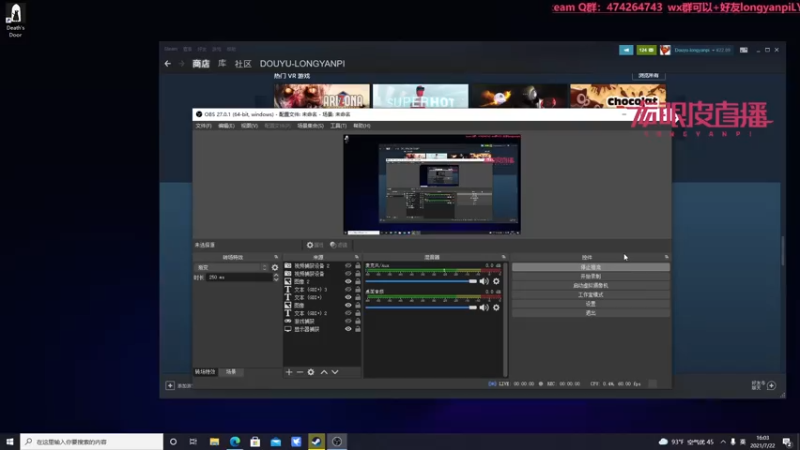800x450 pixels.
Task: Toggle visibility of 文本 (GDI+) 3
Action: pos(348,290)
